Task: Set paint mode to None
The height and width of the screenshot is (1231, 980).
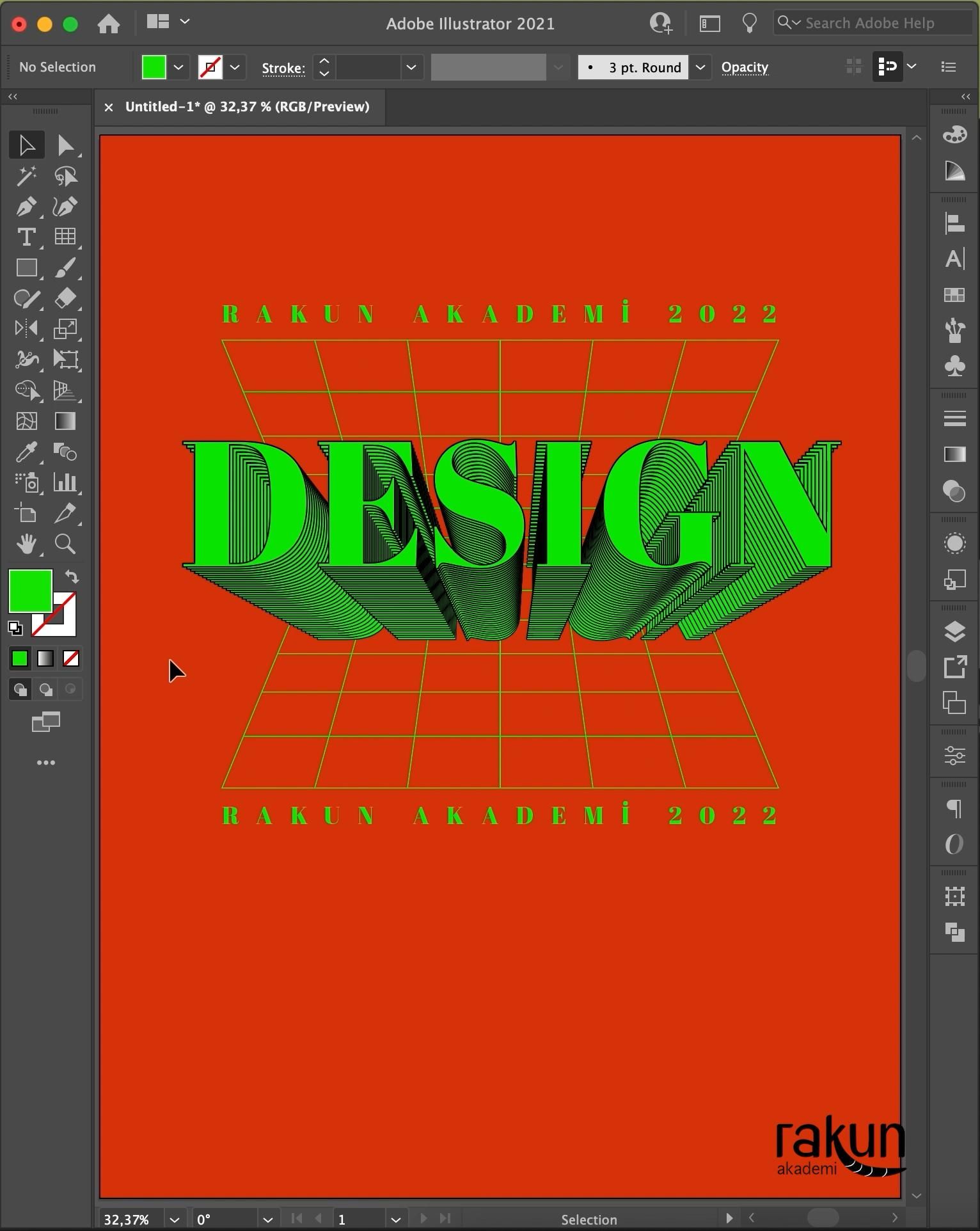Action: click(x=71, y=658)
